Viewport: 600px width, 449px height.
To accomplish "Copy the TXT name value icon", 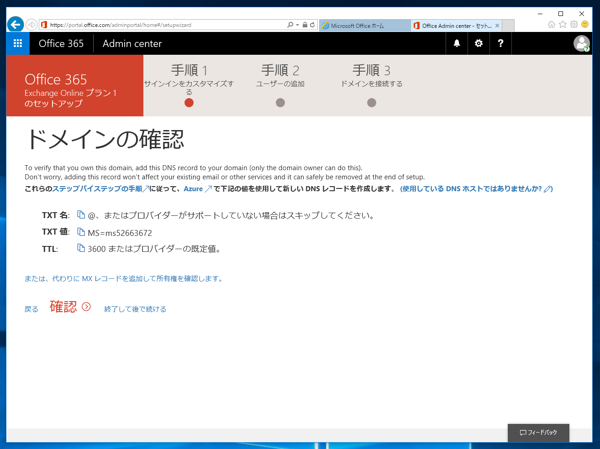I will [81, 215].
